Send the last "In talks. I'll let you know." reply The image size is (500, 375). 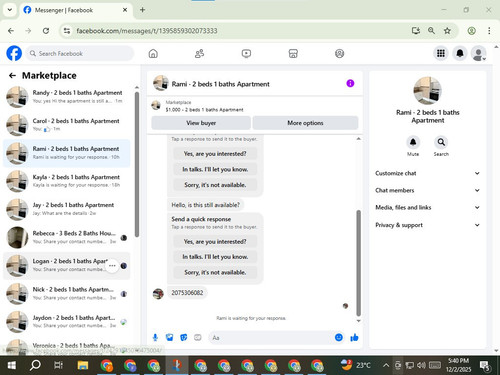click(215, 257)
